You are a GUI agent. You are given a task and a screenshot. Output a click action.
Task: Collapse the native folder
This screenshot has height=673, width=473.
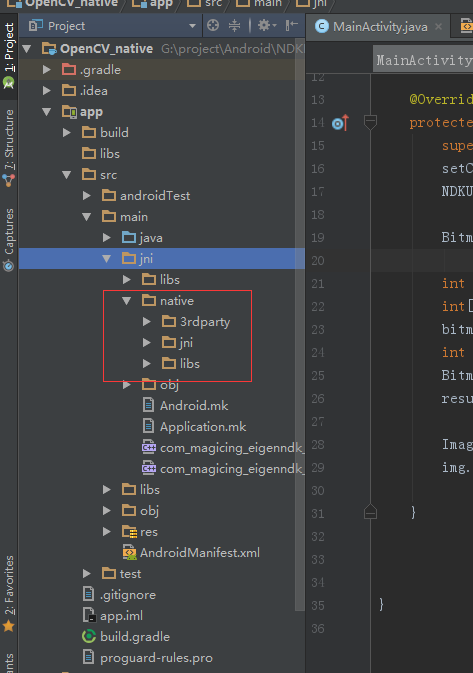127,301
